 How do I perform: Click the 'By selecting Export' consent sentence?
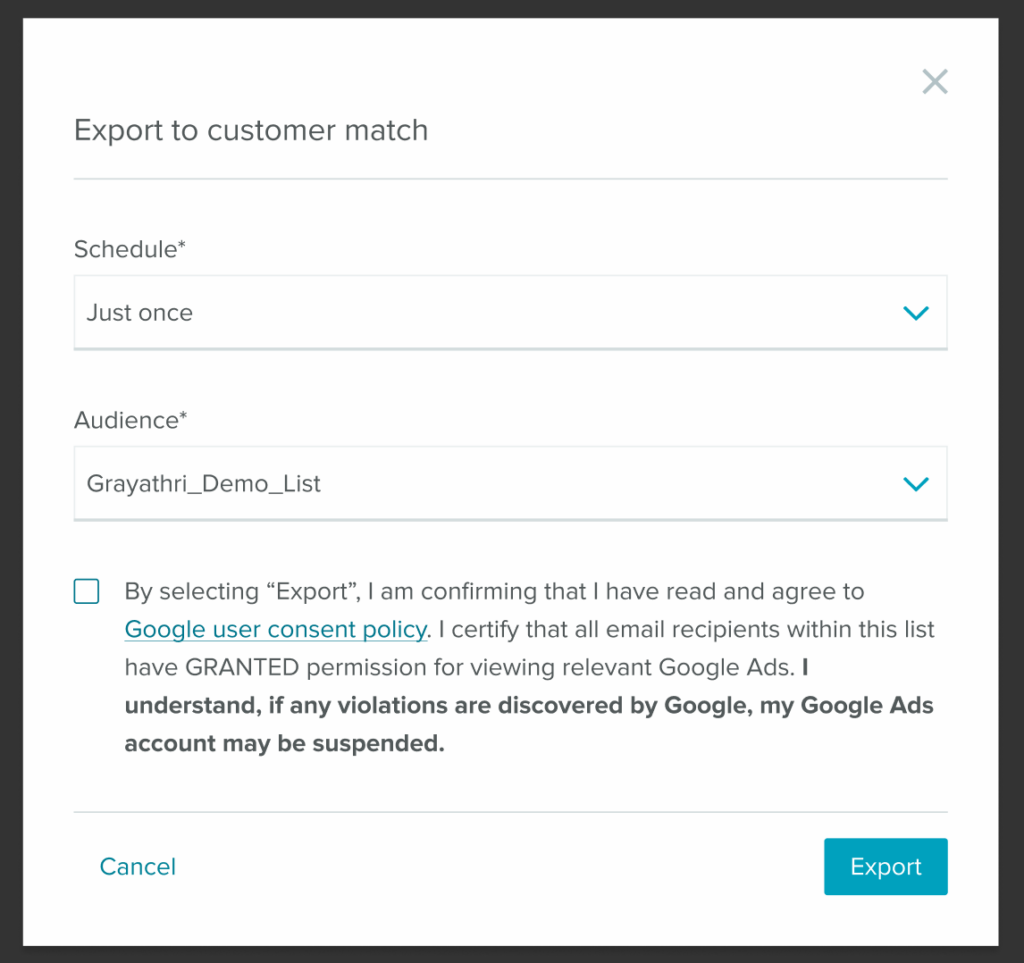pos(494,592)
